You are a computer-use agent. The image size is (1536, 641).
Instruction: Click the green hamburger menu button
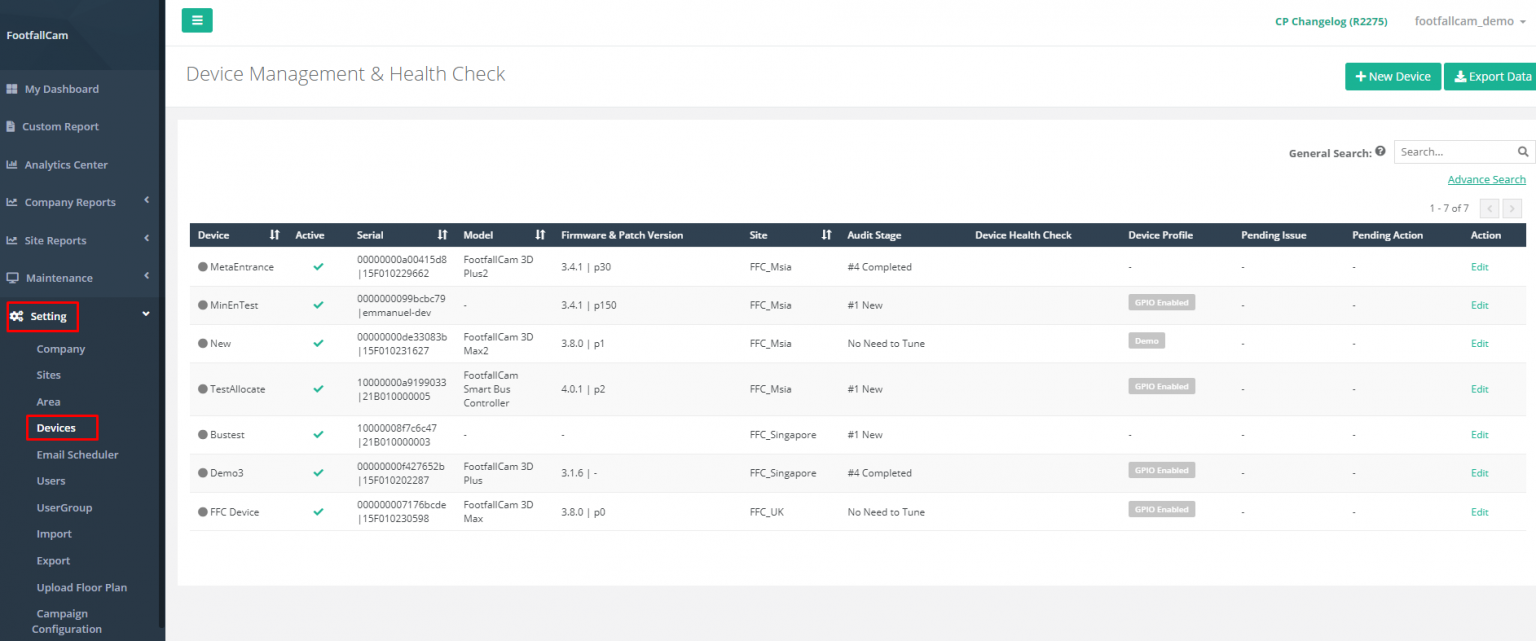[x=197, y=20]
